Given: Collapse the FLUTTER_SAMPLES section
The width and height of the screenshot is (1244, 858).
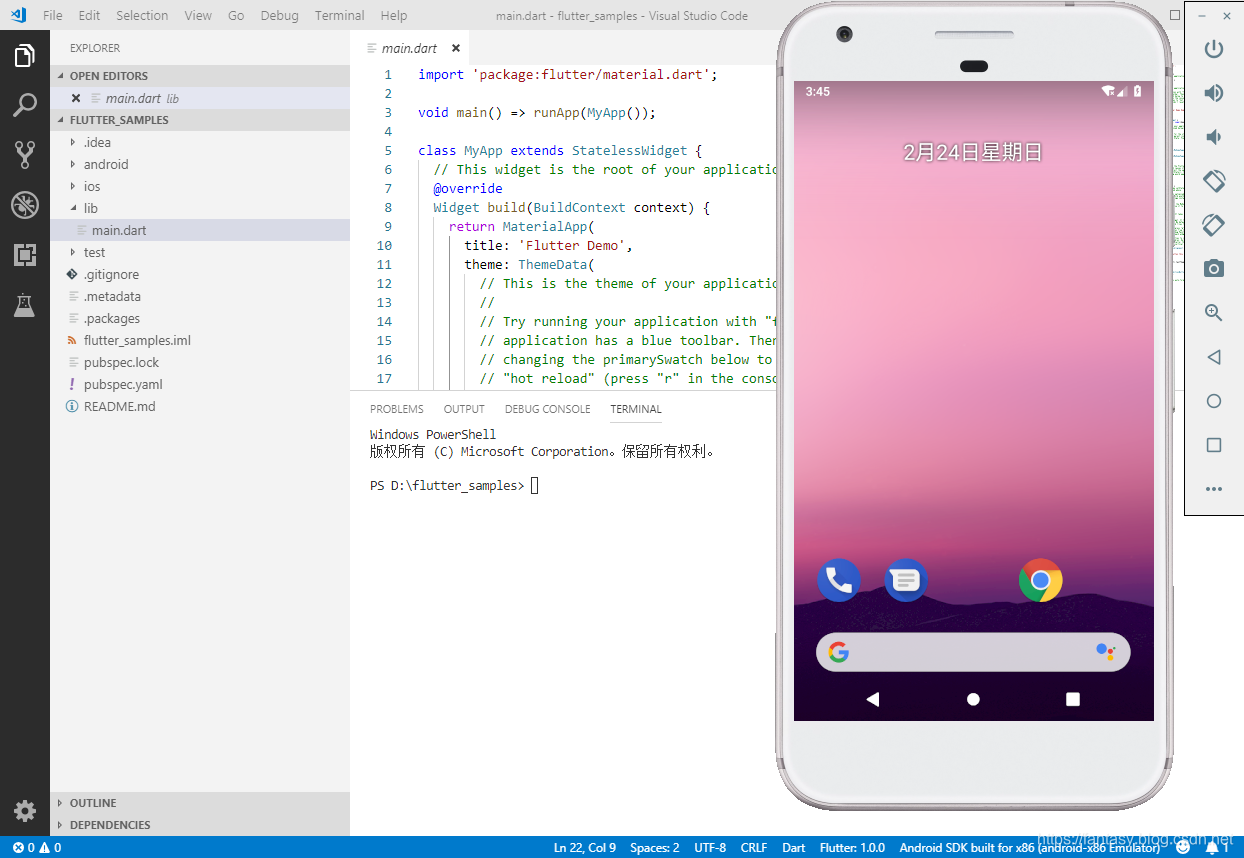Looking at the screenshot, I should click(x=200, y=120).
